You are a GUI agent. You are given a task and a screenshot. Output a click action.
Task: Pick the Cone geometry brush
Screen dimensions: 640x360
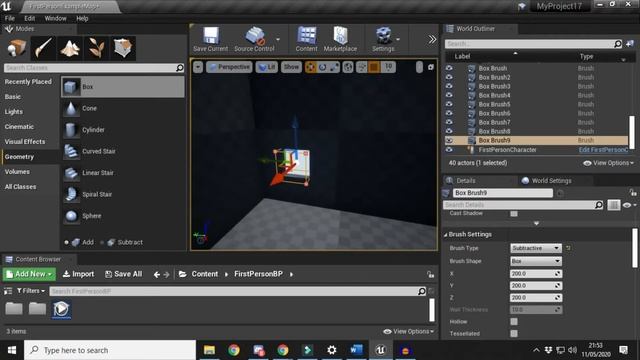(x=122, y=108)
